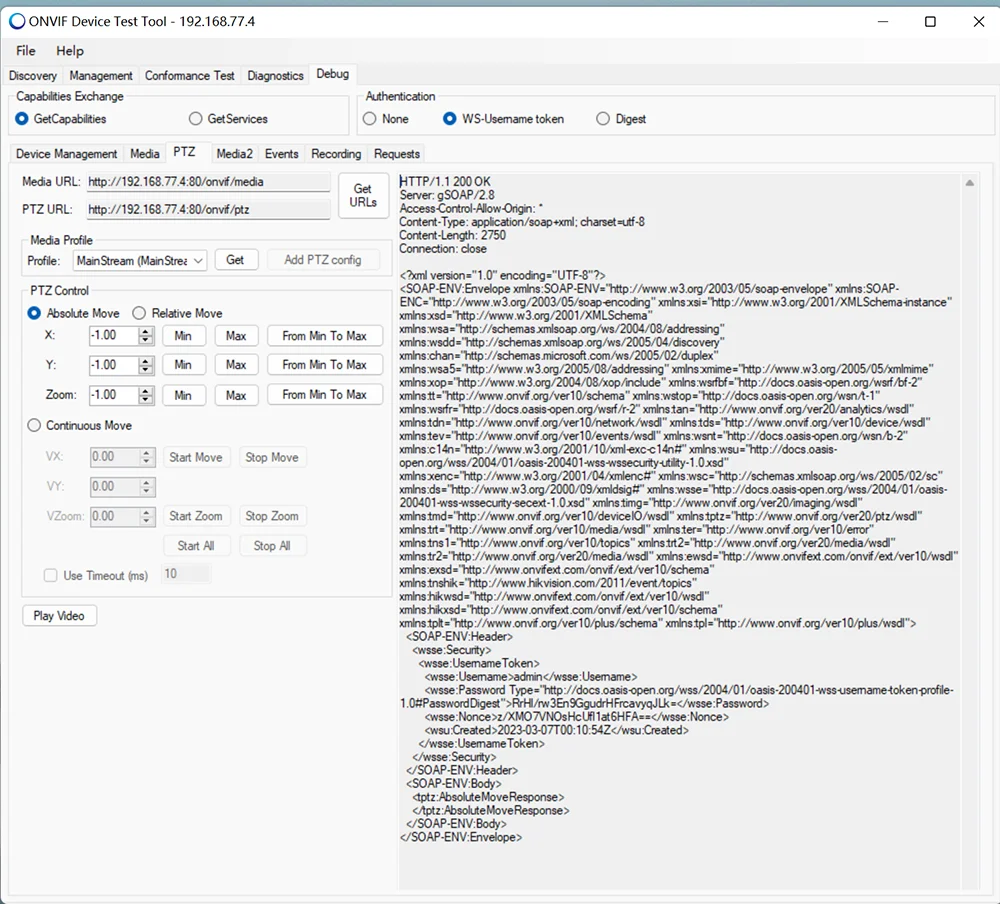
Task: Click the VZoom velocity input field
Action: 114,516
